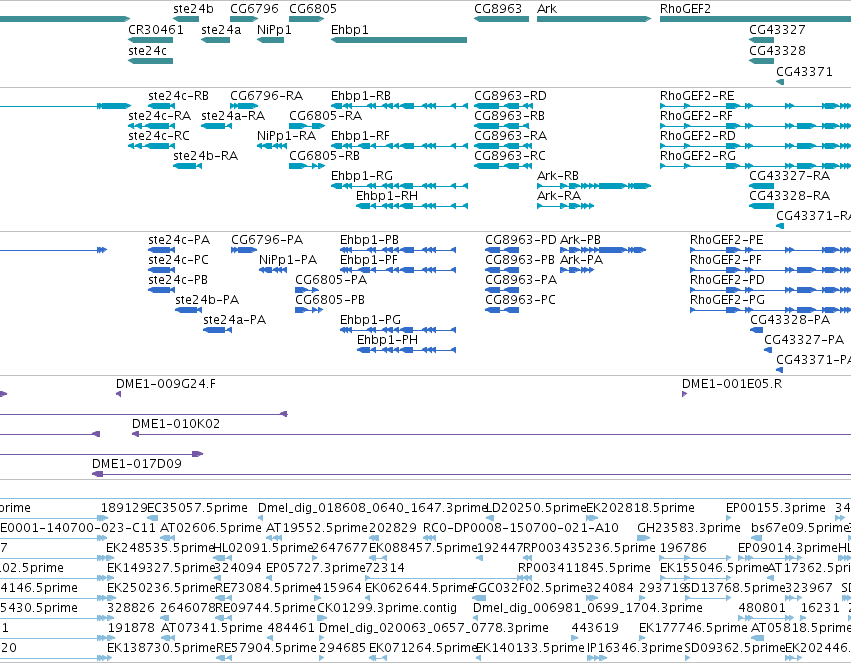Click the ste24c gene glyph
Image resolution: width=851 pixels, height=663 pixels.
[150, 61]
